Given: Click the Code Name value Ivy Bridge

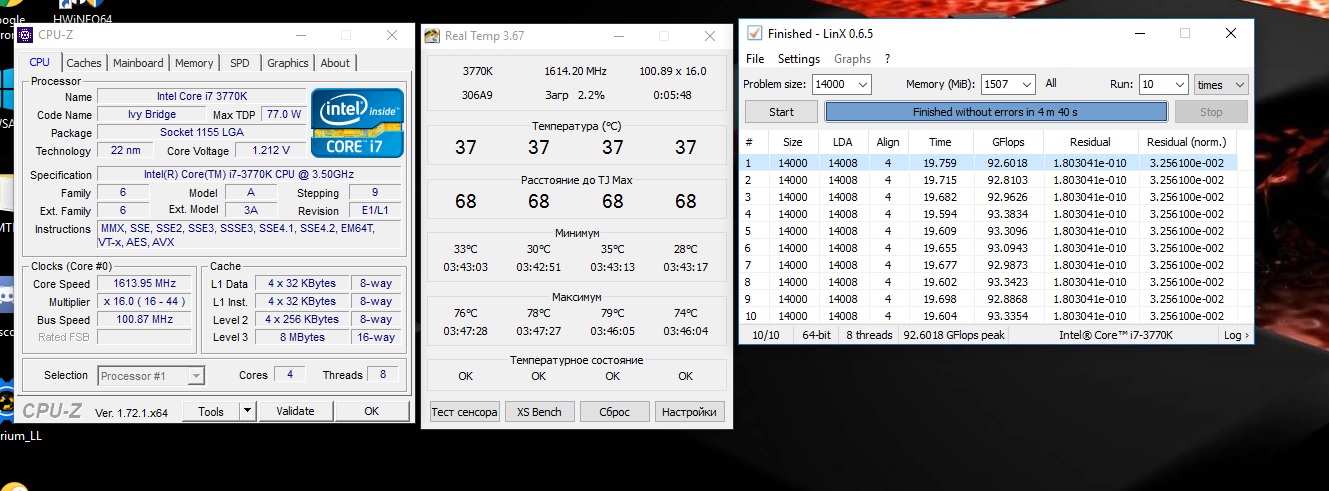Looking at the screenshot, I should click(151, 115).
